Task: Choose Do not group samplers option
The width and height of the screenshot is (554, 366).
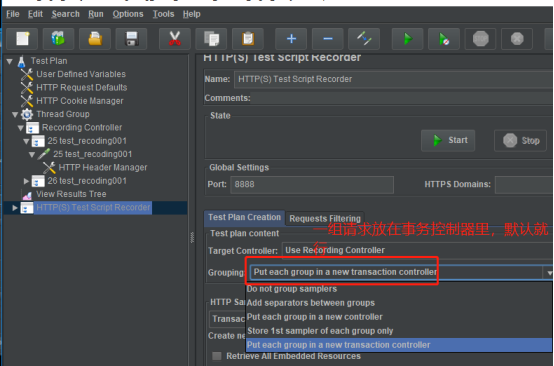Action: (x=399, y=289)
